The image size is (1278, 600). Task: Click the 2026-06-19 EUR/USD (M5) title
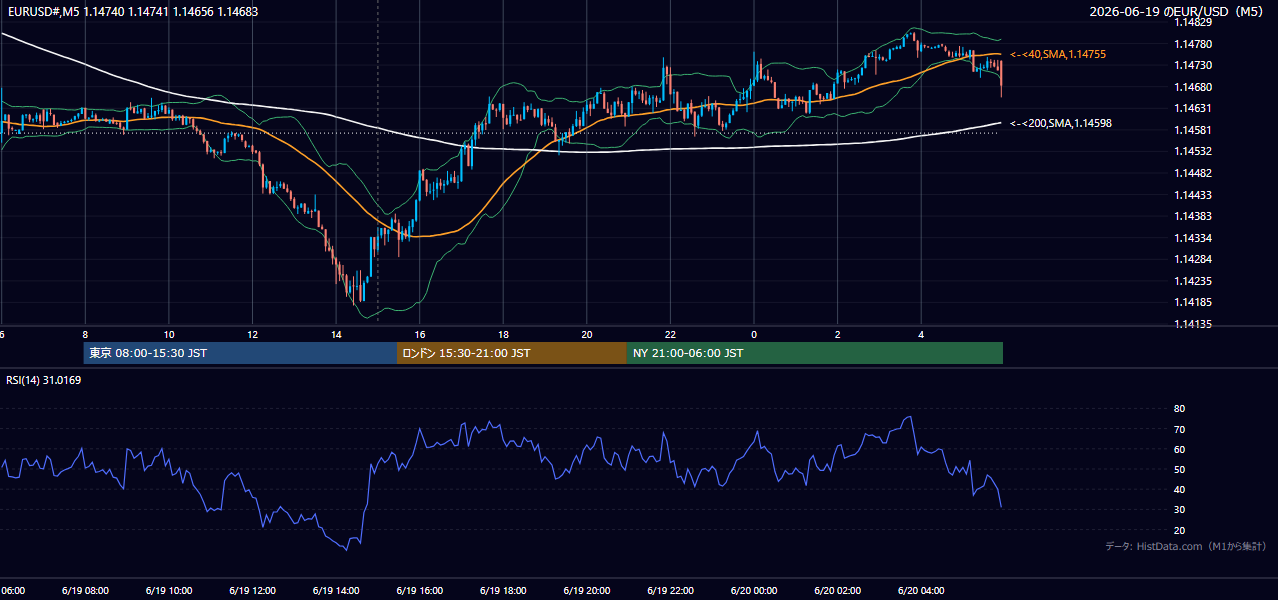pyautogui.click(x=1178, y=11)
